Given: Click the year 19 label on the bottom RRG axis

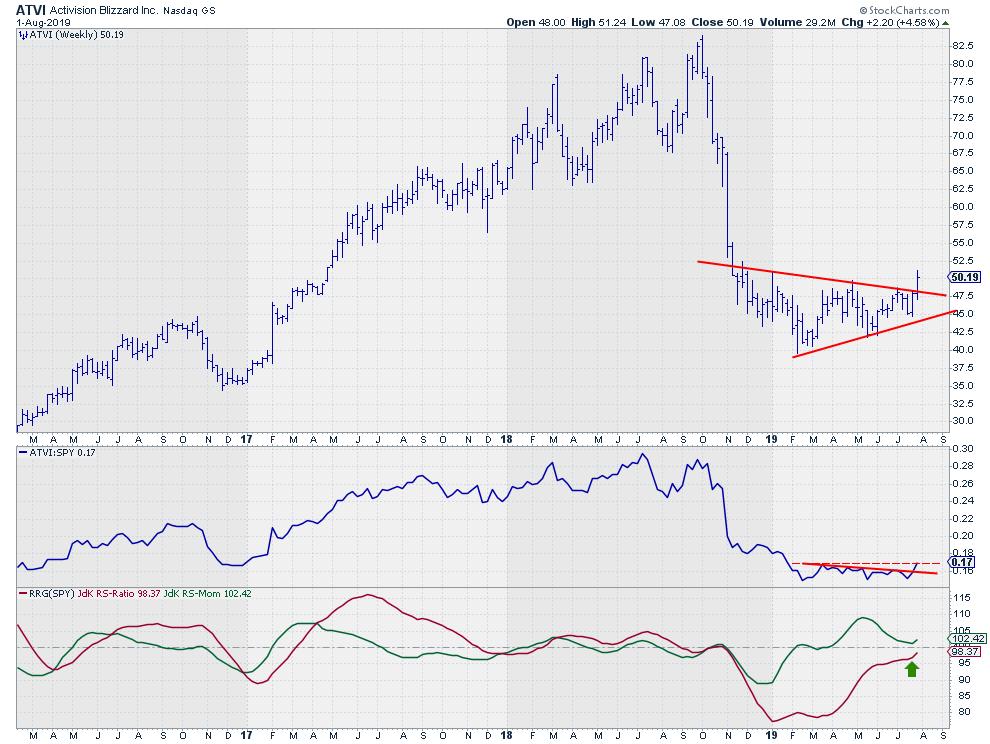Looking at the screenshot, I should coord(771,735).
